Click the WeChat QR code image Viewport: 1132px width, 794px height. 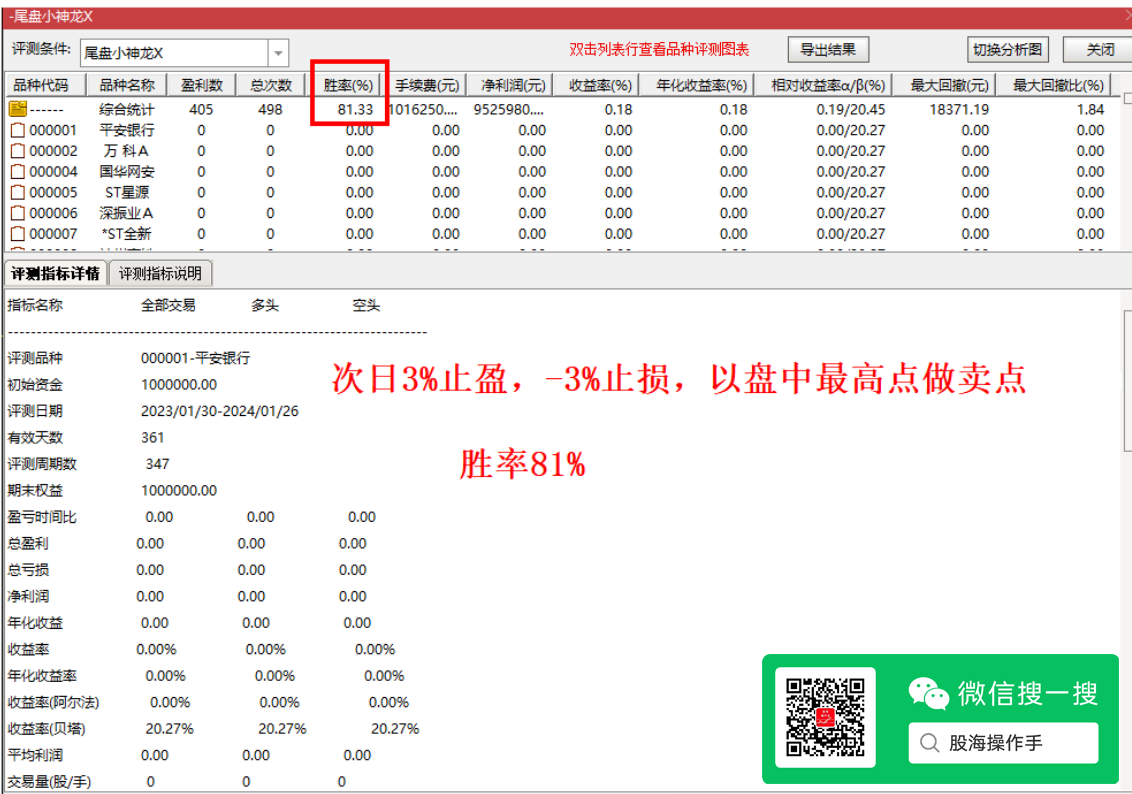coord(825,717)
